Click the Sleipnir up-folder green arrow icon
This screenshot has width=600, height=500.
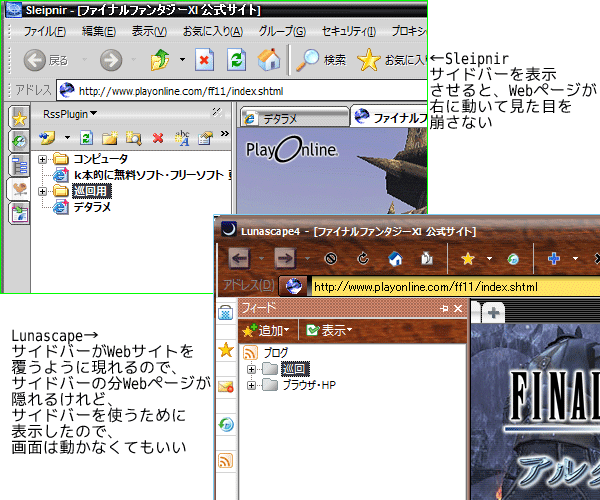pos(160,60)
